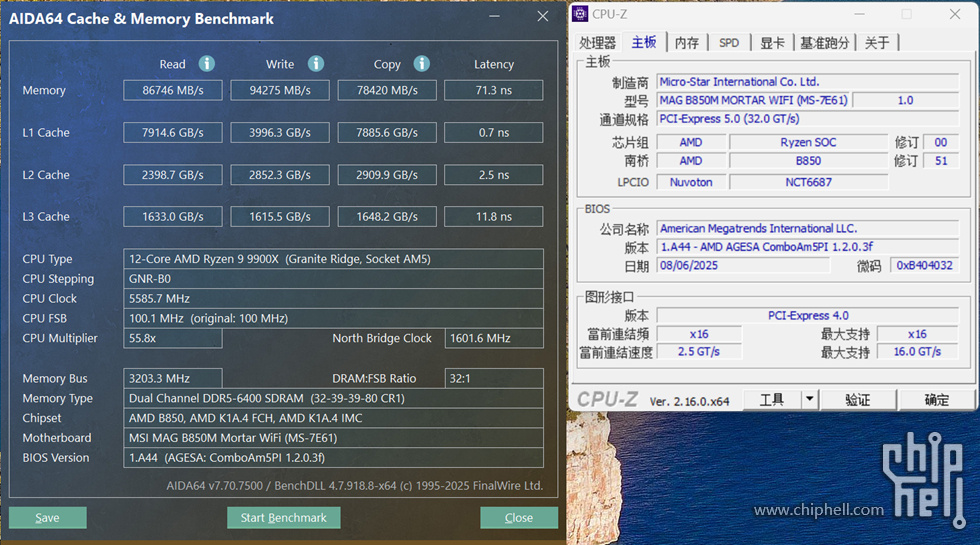The height and width of the screenshot is (545, 980).
Task: Click Memory Copy value 78420 MB/s
Action: [x=387, y=90]
